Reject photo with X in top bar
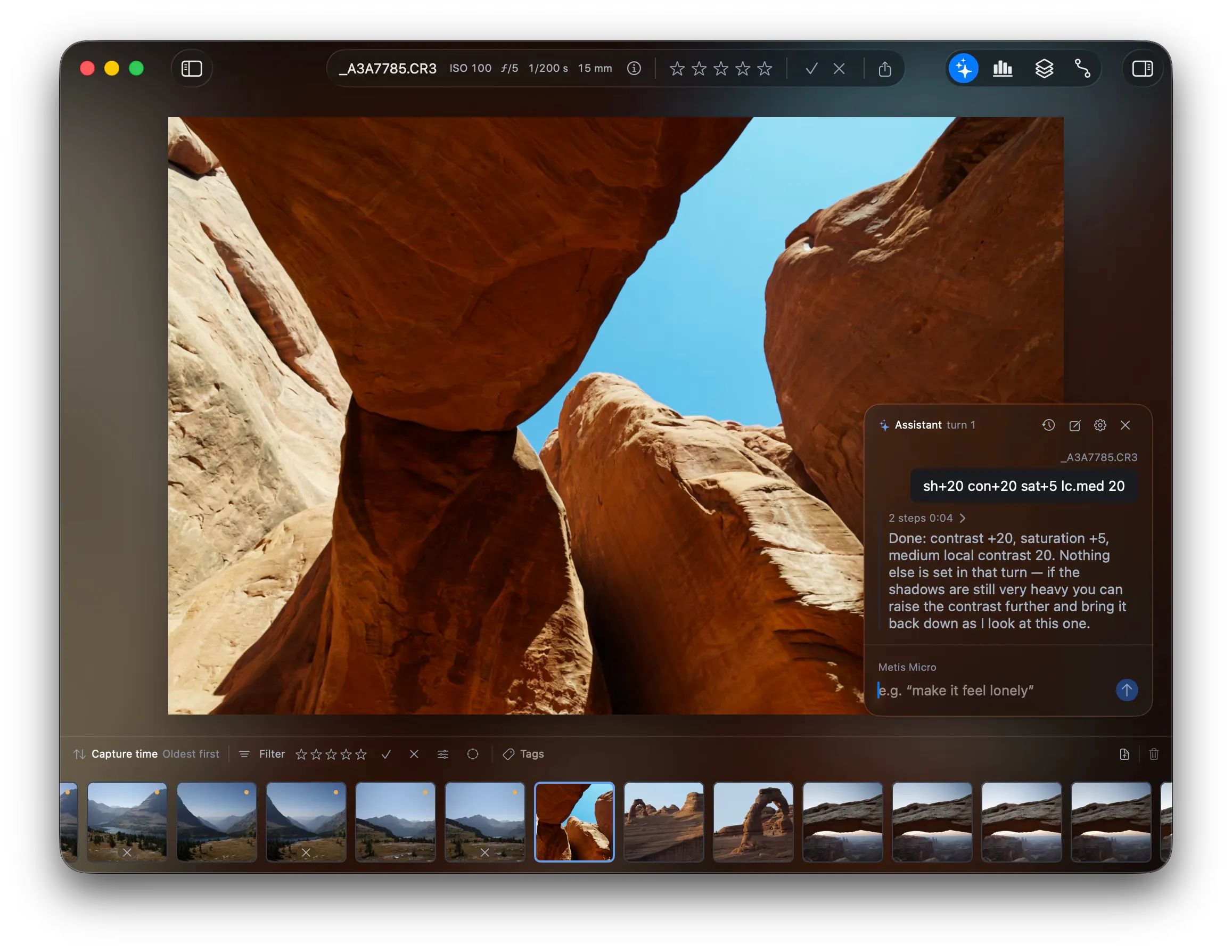Screen dimensions: 1232x952 (839, 69)
